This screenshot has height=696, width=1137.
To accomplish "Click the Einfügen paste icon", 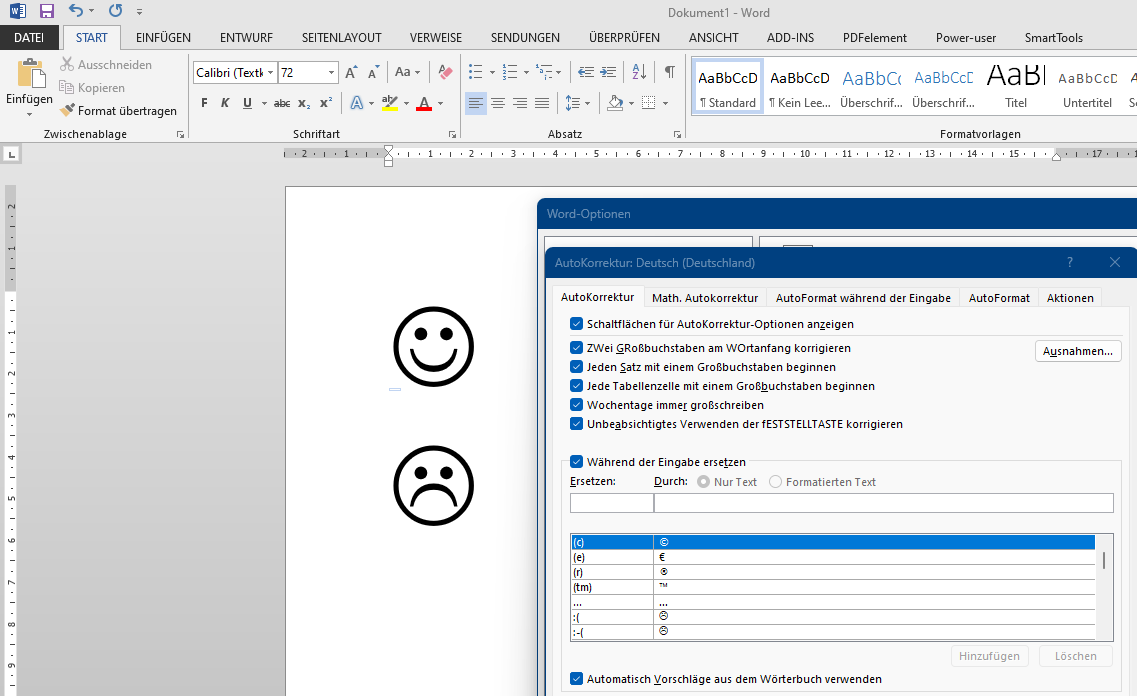I will tap(30, 75).
